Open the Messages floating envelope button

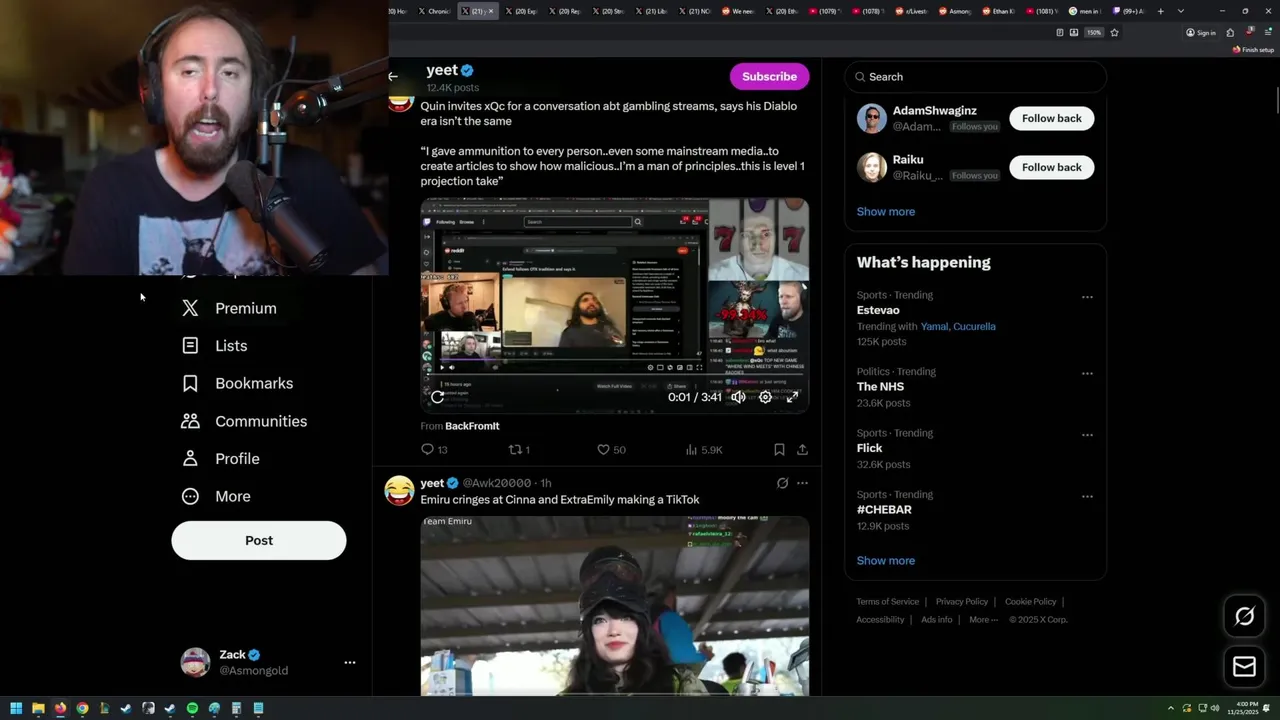pos(1244,667)
